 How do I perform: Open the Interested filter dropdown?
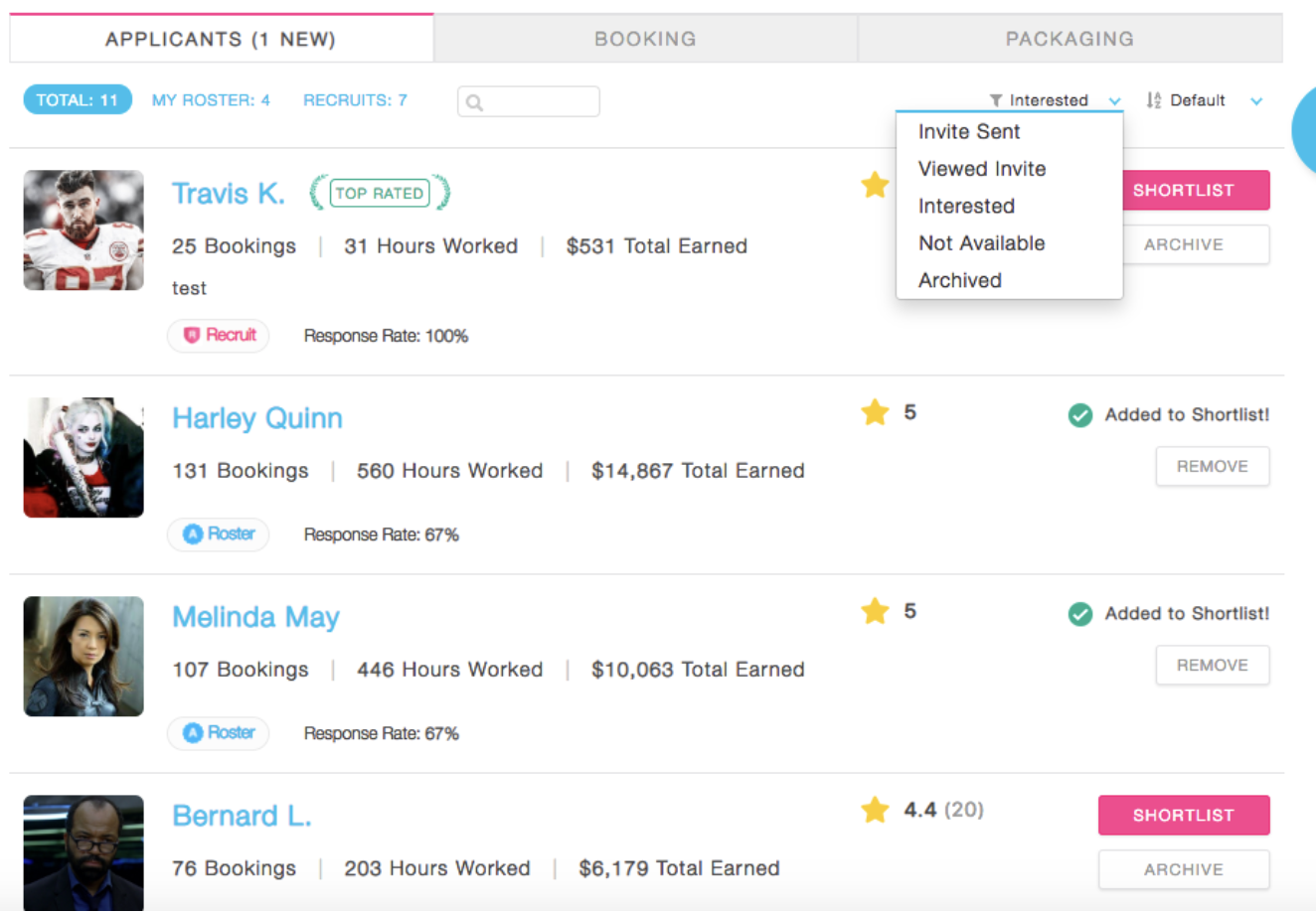tap(1054, 100)
